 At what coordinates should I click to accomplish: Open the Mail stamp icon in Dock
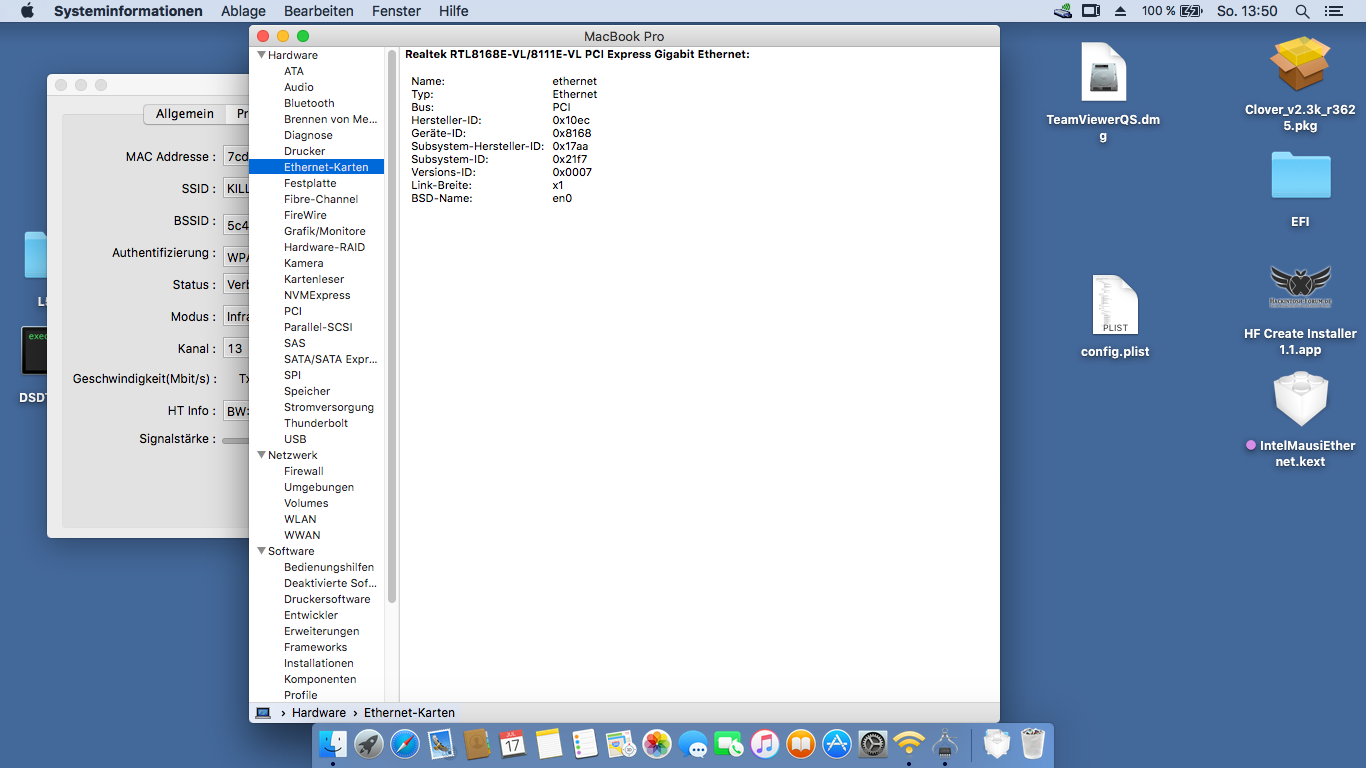441,744
